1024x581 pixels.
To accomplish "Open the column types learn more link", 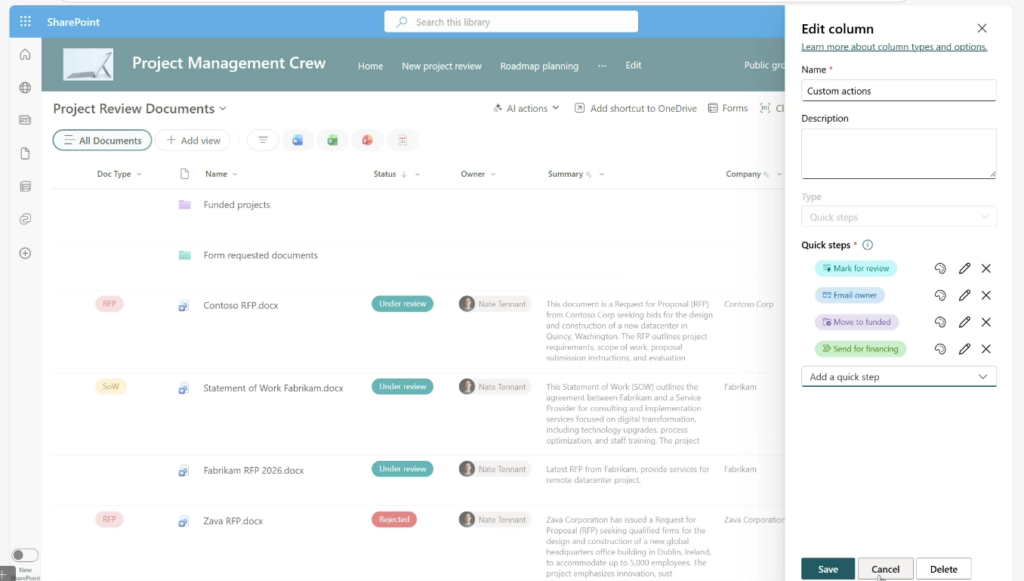I will (x=894, y=47).
